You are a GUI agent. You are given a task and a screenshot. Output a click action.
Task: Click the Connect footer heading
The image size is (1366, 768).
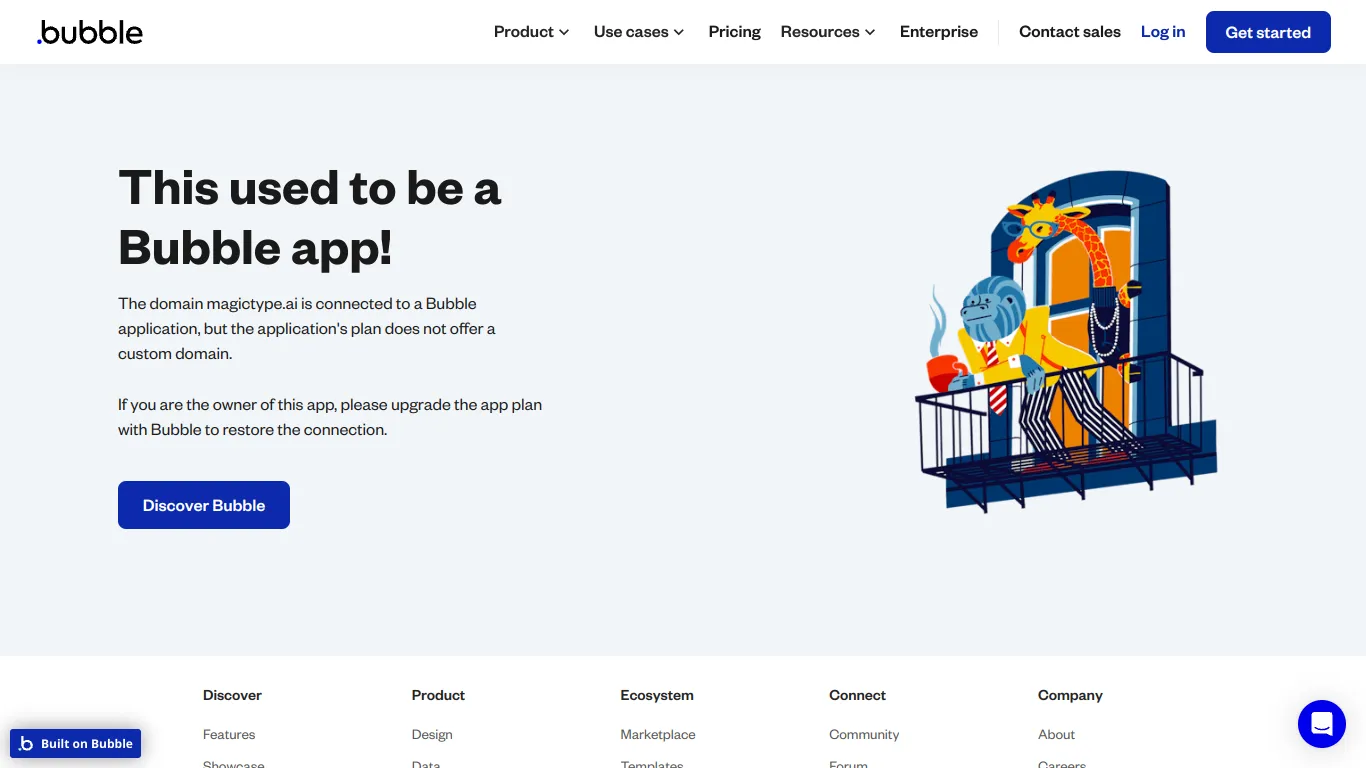point(857,695)
